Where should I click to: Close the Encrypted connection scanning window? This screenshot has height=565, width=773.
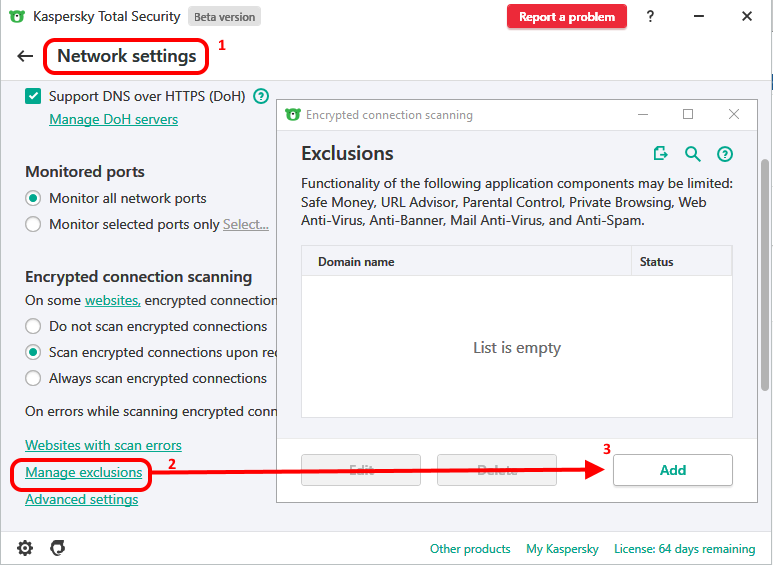[x=734, y=114]
